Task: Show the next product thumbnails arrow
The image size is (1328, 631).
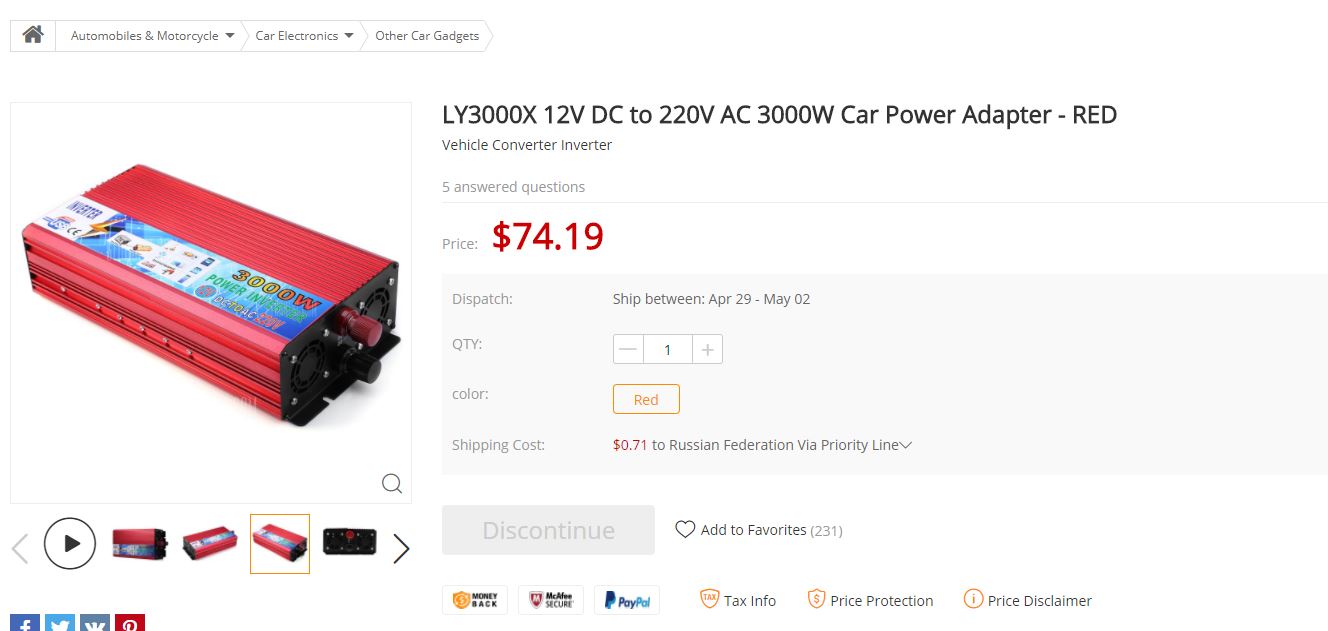Action: [401, 548]
